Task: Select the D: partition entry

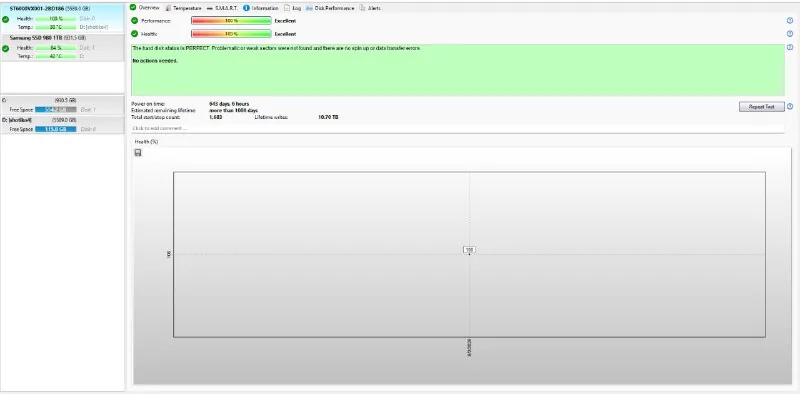Action: (x=62, y=125)
